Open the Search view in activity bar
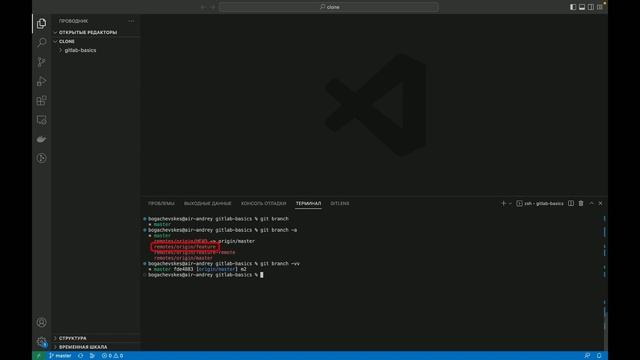 pos(41,42)
